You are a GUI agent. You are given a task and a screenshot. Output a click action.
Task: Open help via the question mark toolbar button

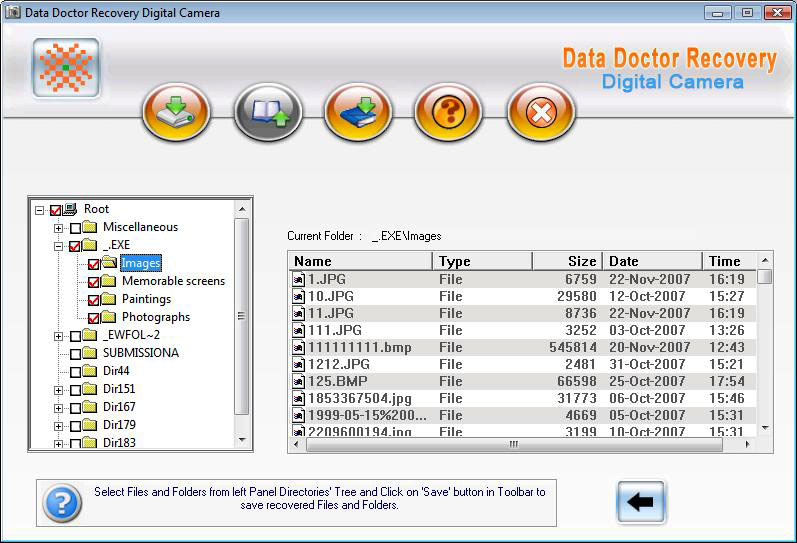click(449, 112)
